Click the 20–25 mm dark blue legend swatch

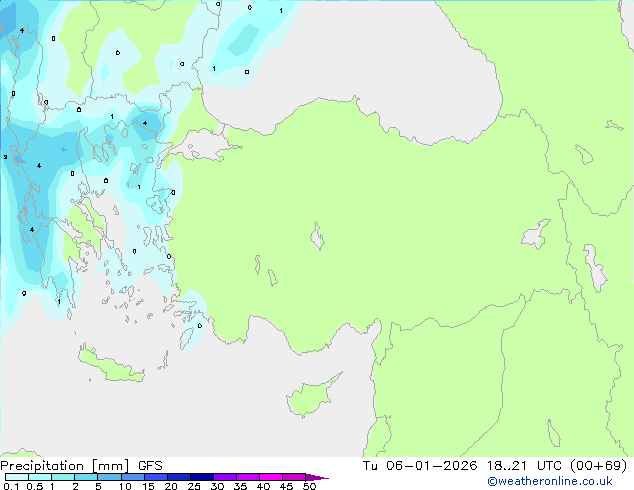tap(178, 477)
